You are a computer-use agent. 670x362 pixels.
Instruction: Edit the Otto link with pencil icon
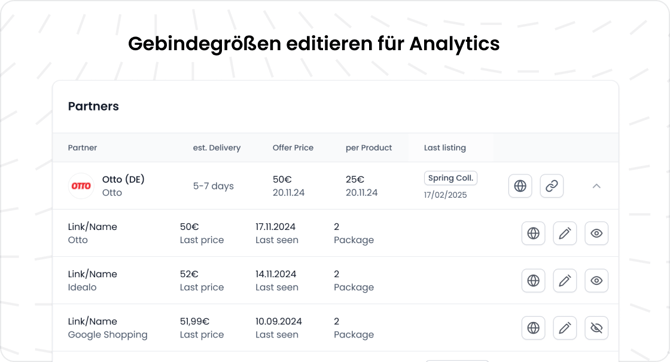click(565, 233)
